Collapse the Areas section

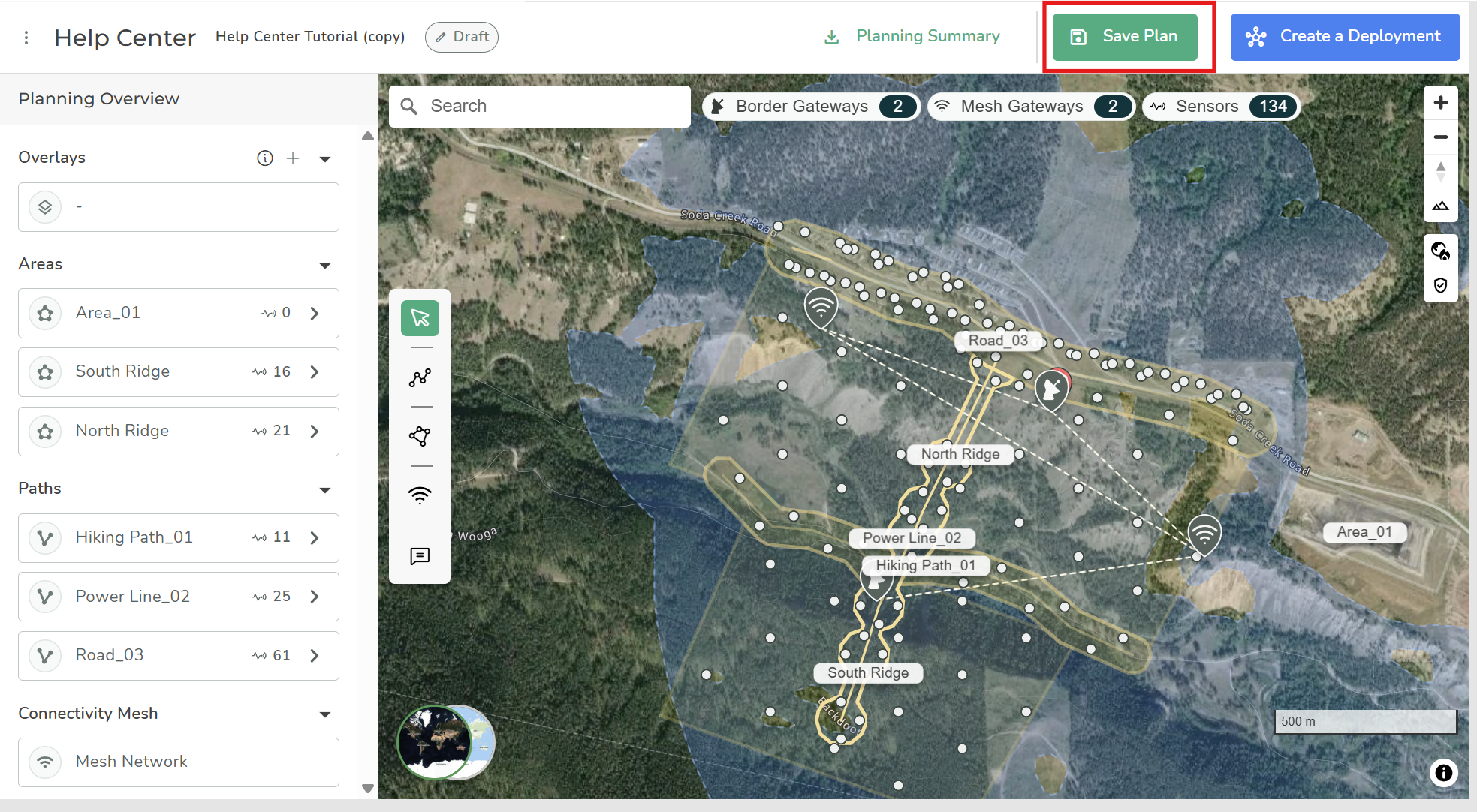[325, 266]
